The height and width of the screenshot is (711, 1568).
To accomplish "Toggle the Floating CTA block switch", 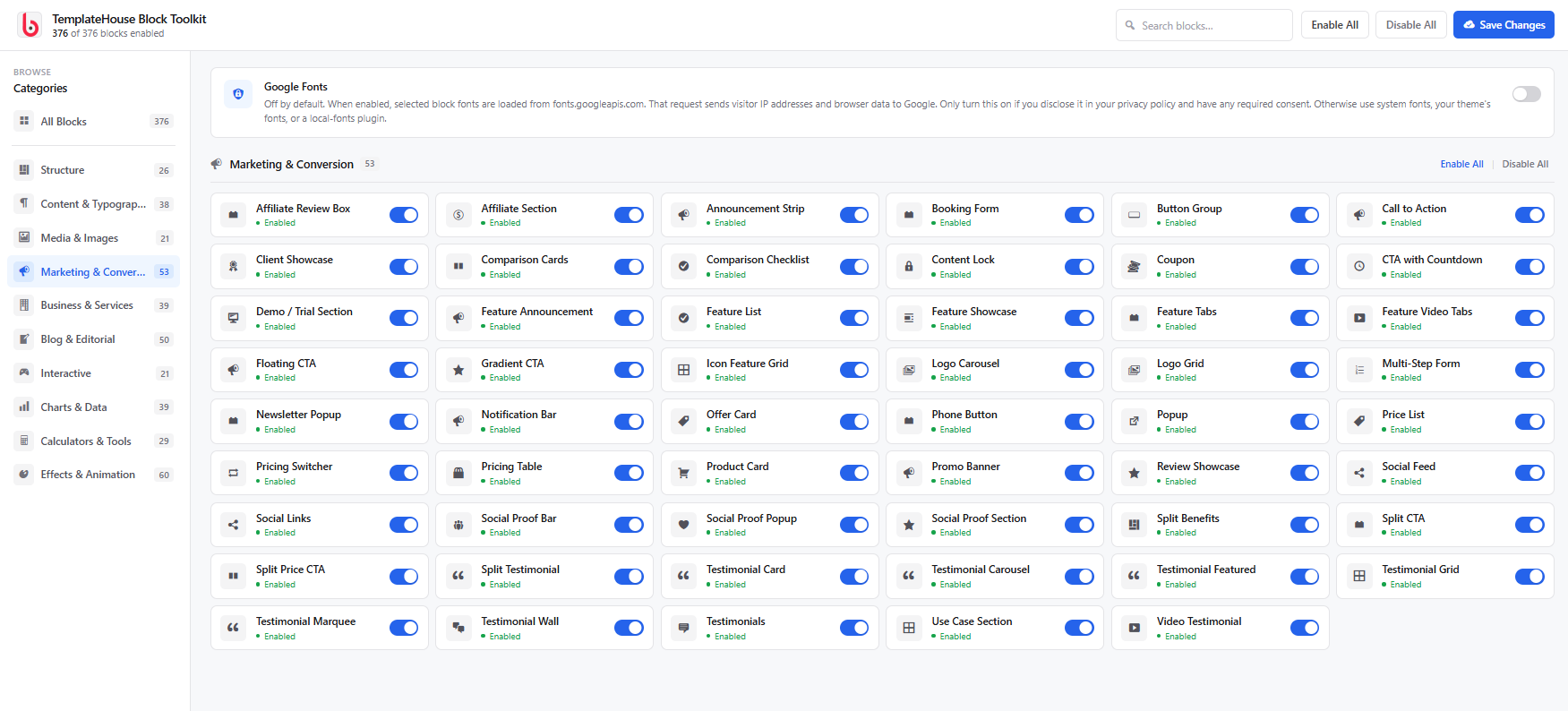I will pyautogui.click(x=404, y=370).
